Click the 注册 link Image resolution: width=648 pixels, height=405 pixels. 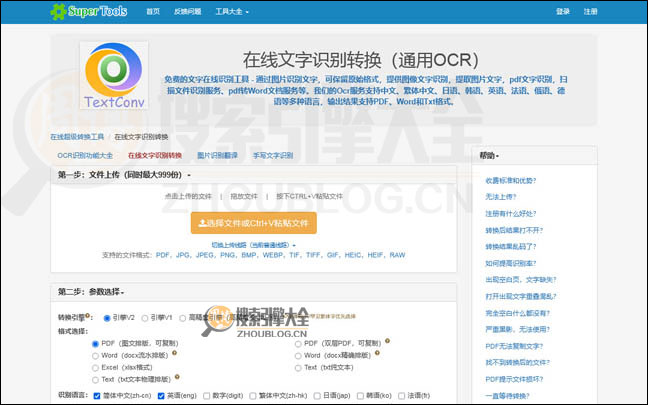[591, 12]
